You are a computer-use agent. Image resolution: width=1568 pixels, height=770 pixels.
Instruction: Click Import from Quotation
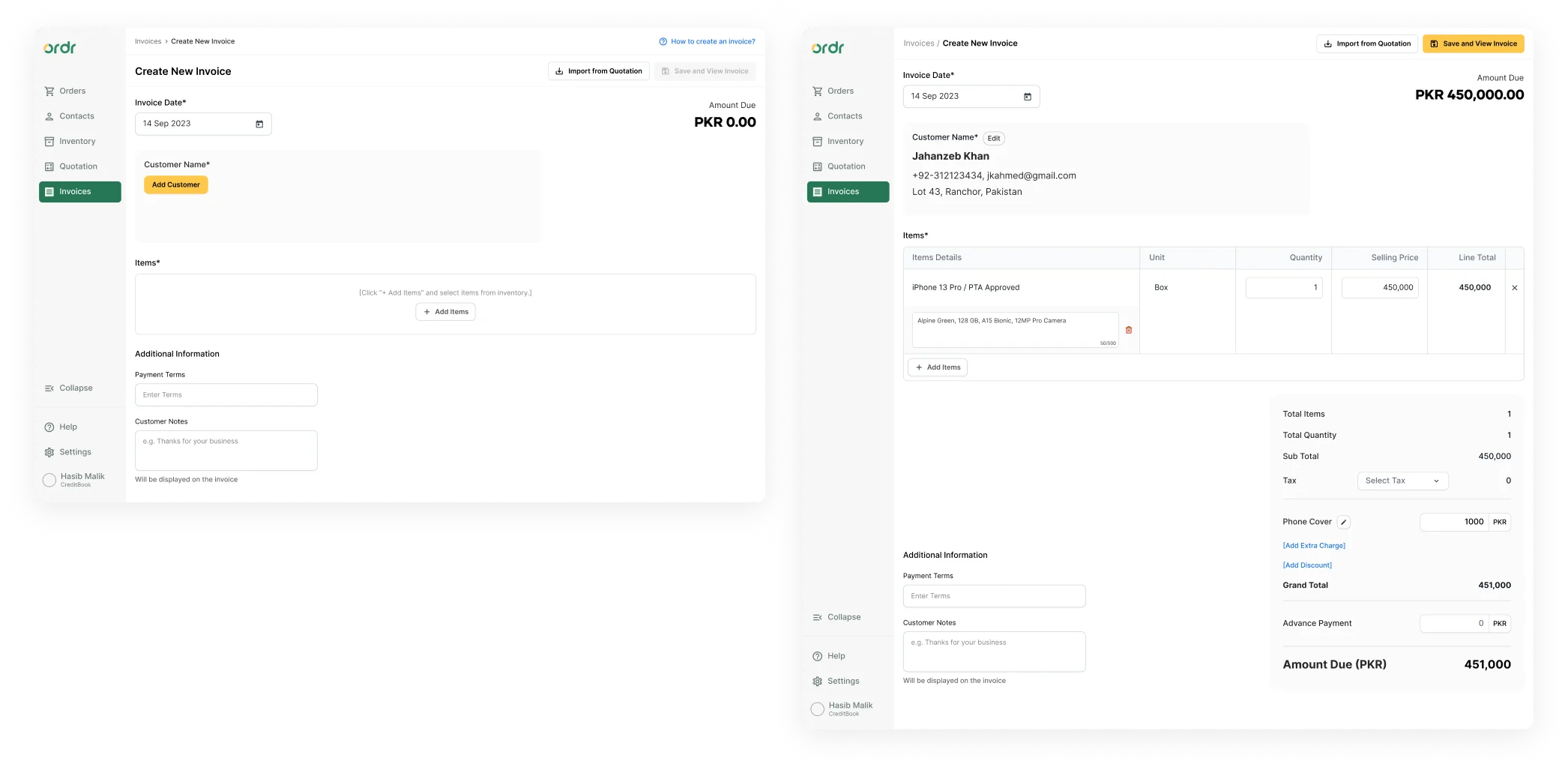point(1366,43)
